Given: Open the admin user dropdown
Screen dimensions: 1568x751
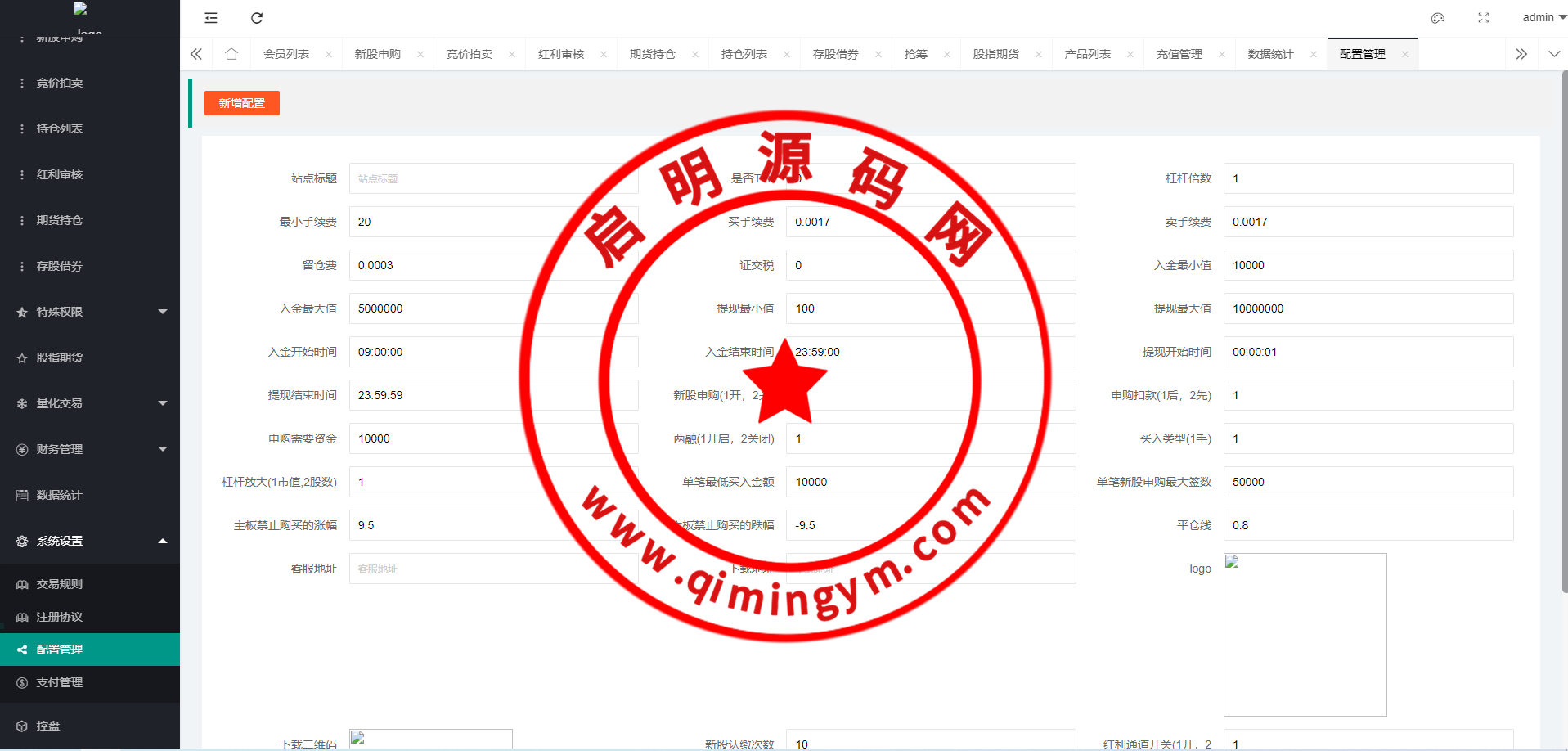Looking at the screenshot, I should (1543, 17).
